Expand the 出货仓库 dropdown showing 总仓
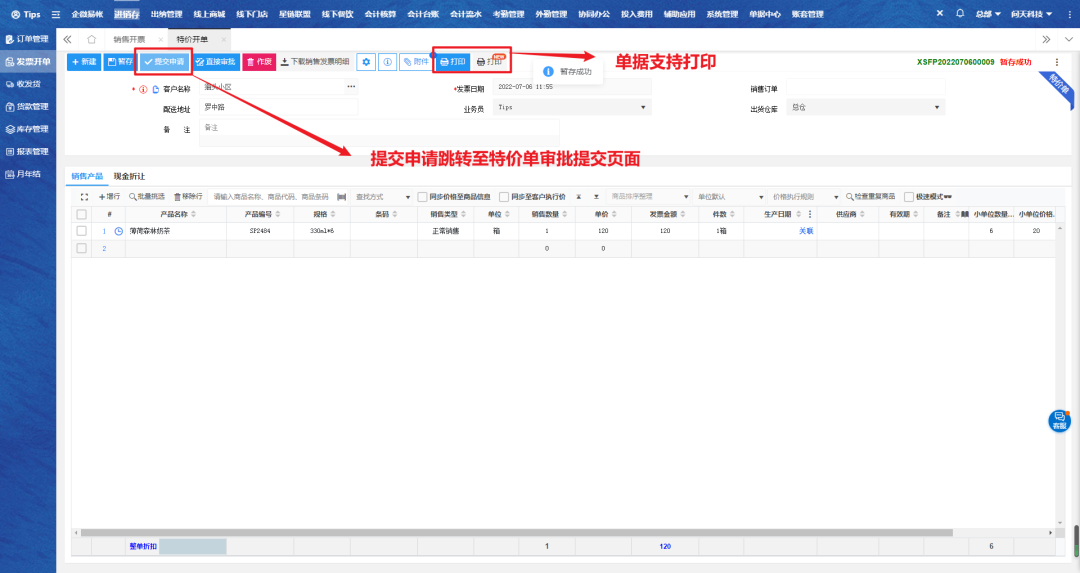1080x573 pixels. click(x=865, y=107)
